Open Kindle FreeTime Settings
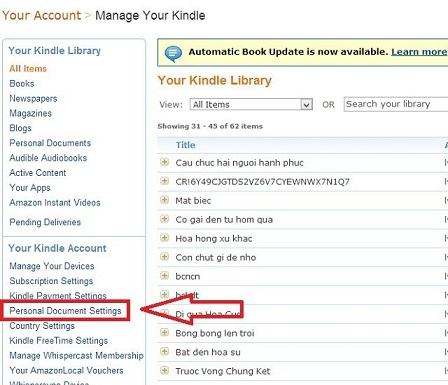This screenshot has height=385, width=448. (59, 341)
